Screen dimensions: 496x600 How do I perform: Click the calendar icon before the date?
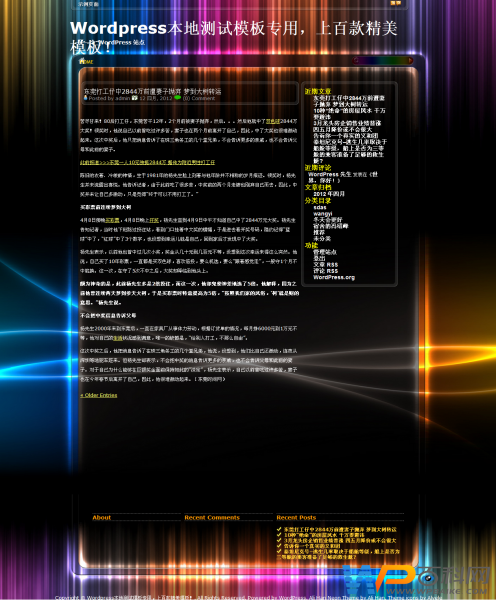click(135, 98)
